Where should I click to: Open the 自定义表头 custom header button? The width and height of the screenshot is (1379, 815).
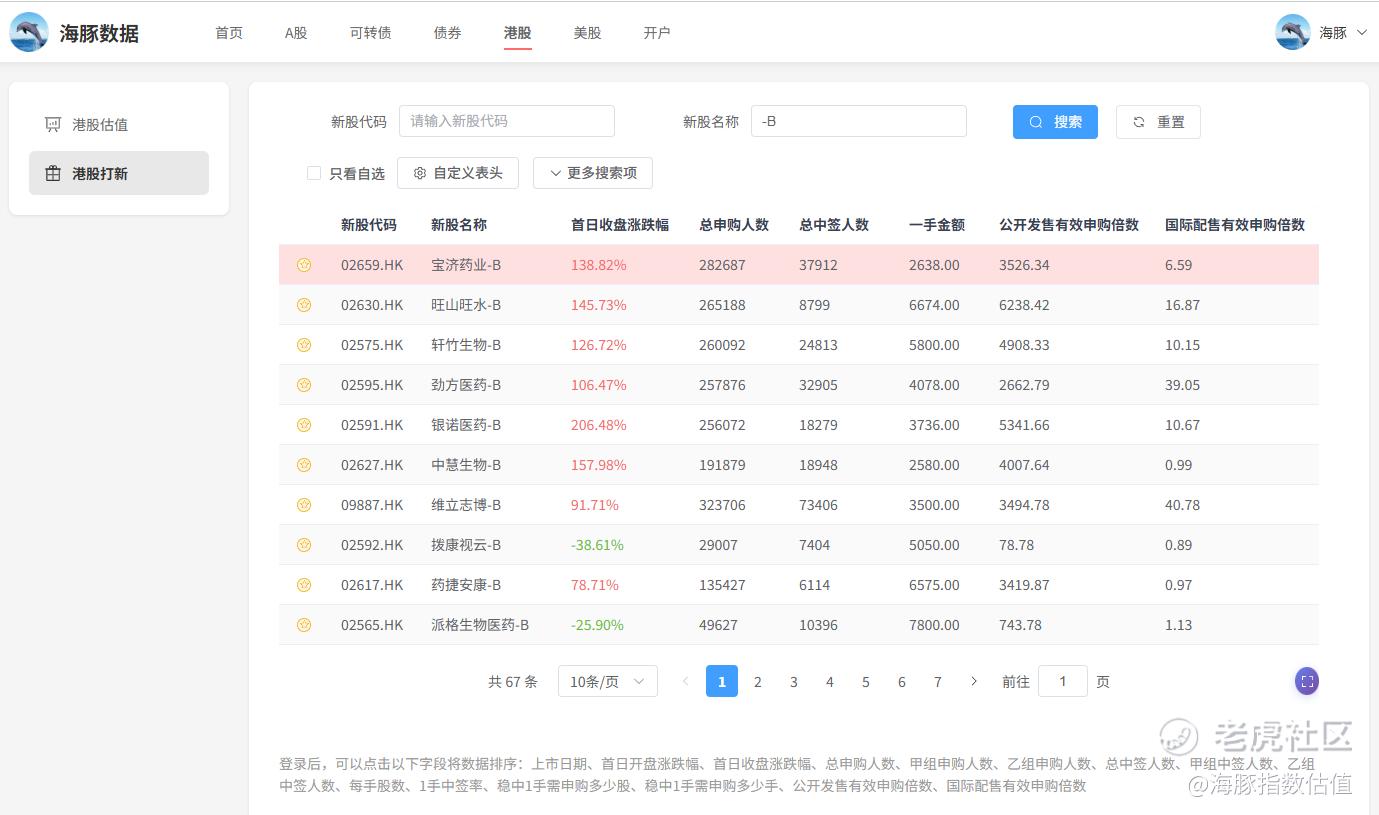click(x=458, y=173)
